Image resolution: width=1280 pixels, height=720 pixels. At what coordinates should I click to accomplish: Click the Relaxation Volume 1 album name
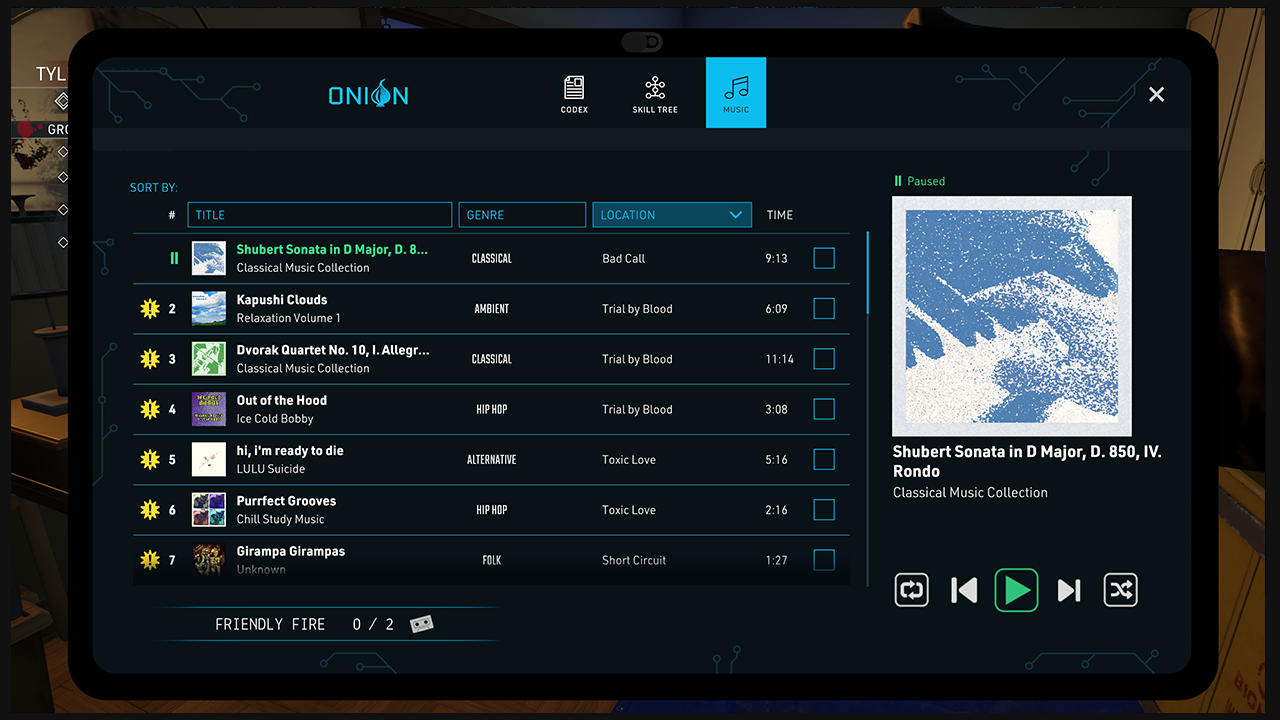point(289,318)
